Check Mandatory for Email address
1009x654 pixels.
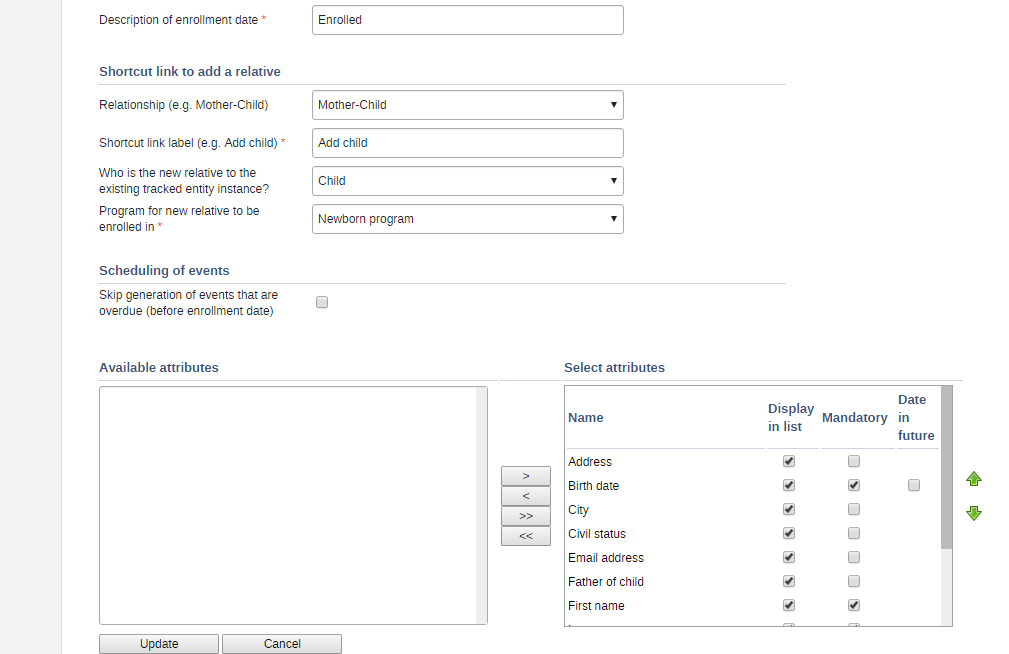(x=853, y=558)
